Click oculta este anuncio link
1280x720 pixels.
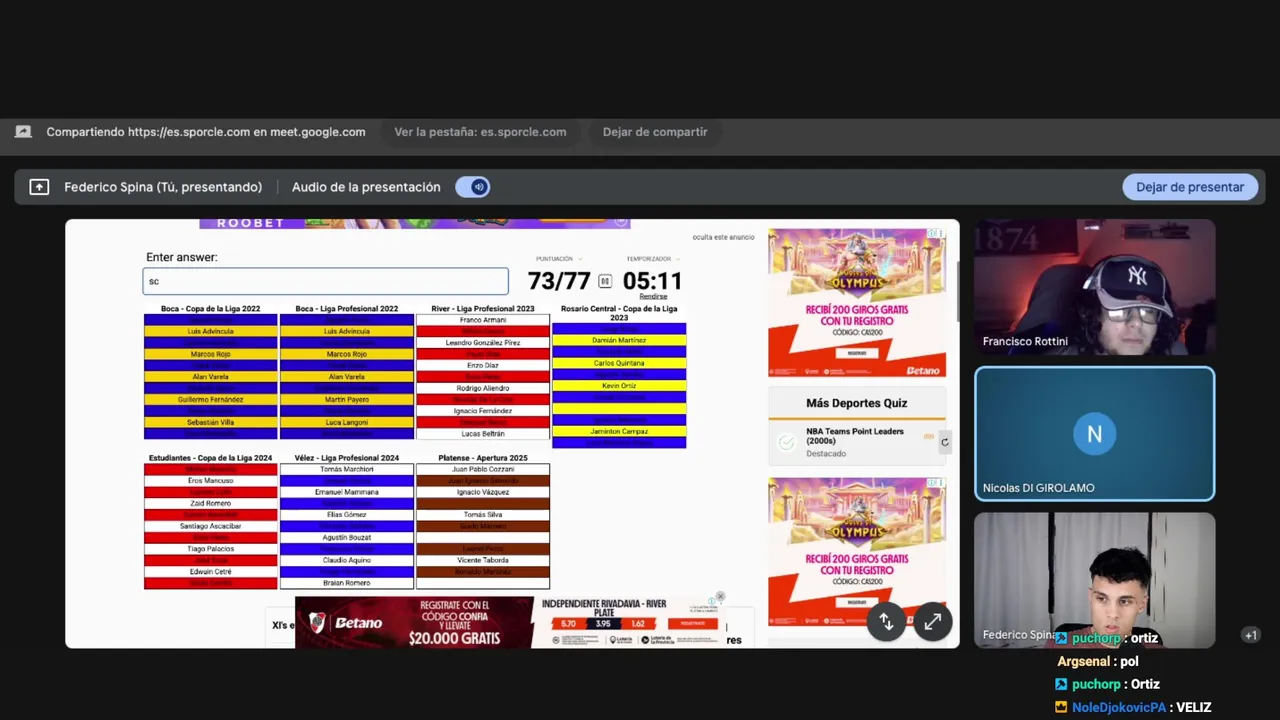click(723, 237)
